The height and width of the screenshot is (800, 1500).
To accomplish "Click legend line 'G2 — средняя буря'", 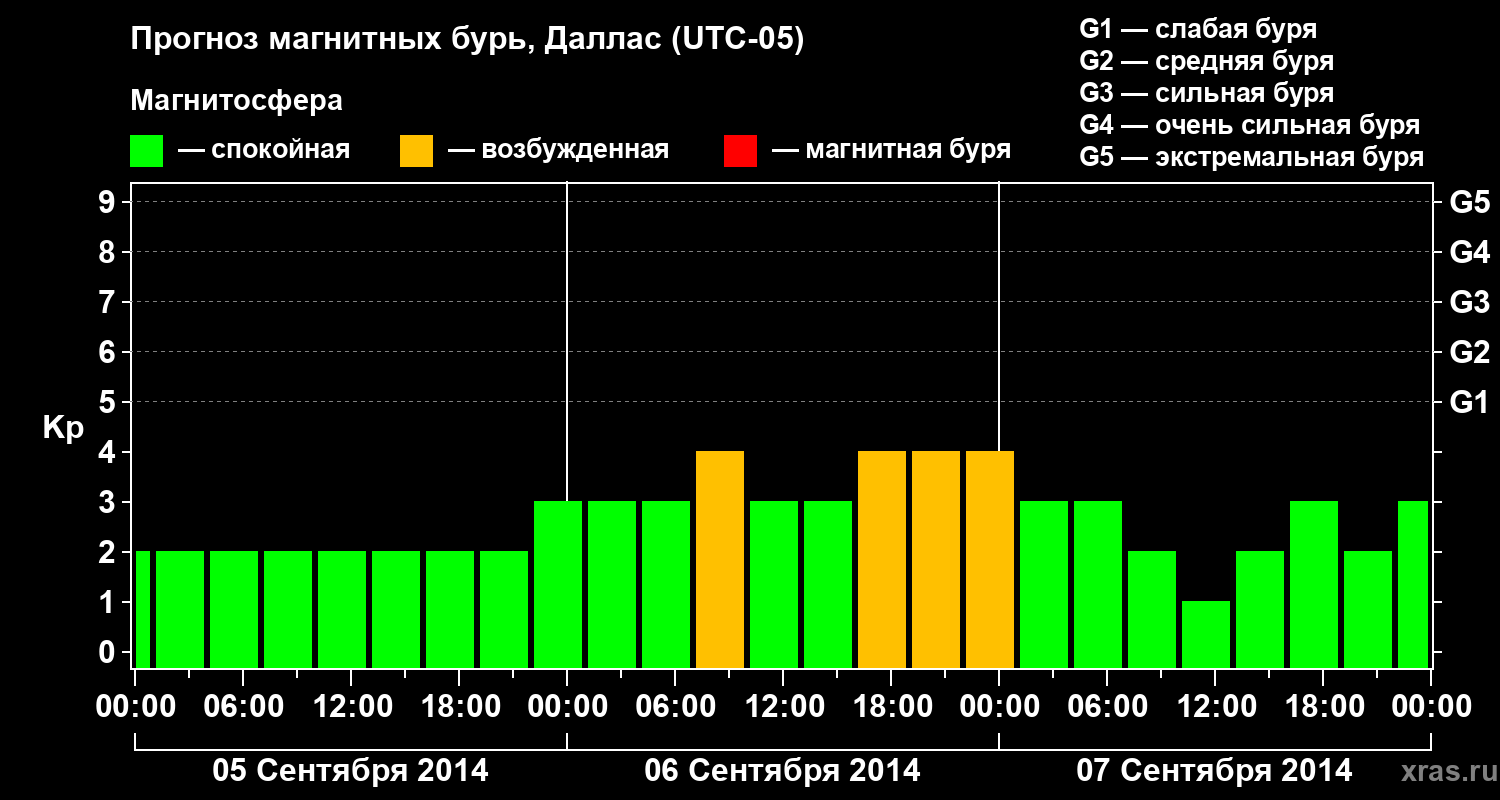I will click(x=1206, y=61).
